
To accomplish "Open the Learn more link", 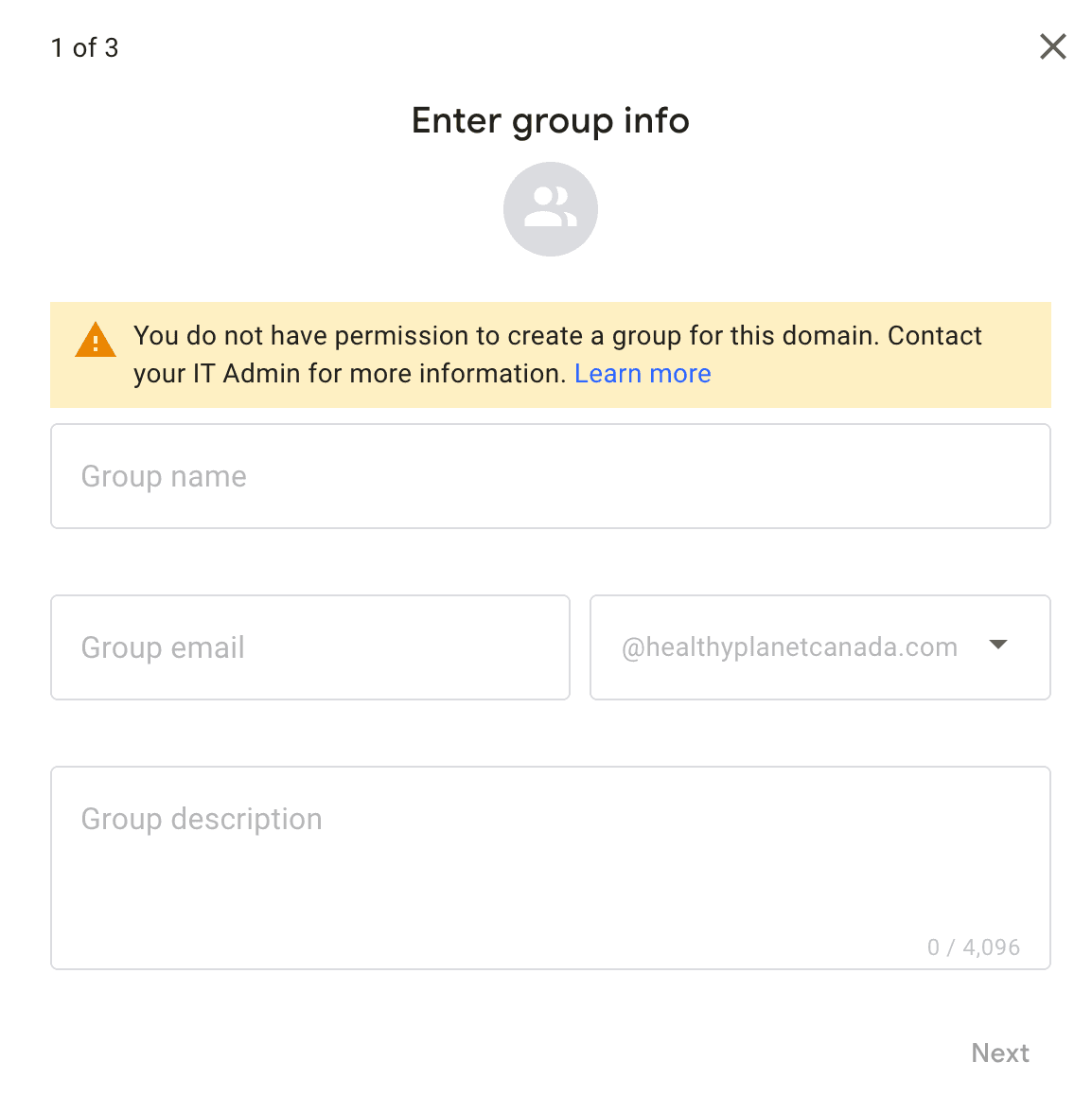I will [643, 373].
